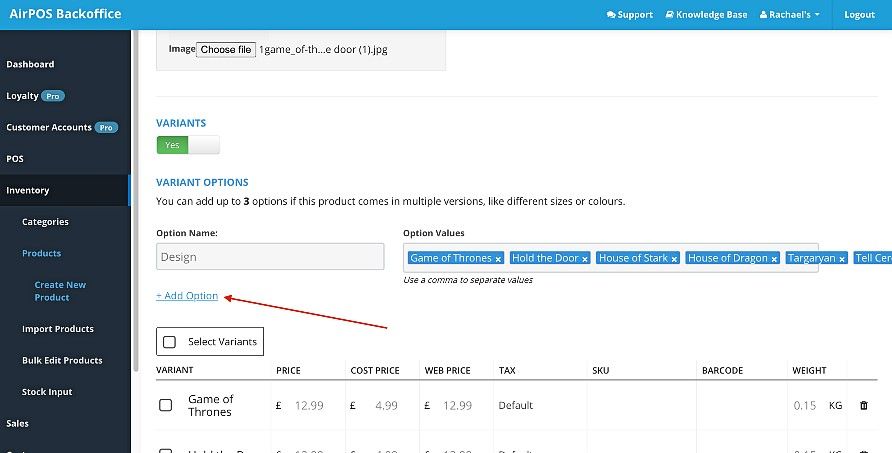Viewport: 892px width, 453px height.
Task: Click the selected file name text
Action: [323, 50]
